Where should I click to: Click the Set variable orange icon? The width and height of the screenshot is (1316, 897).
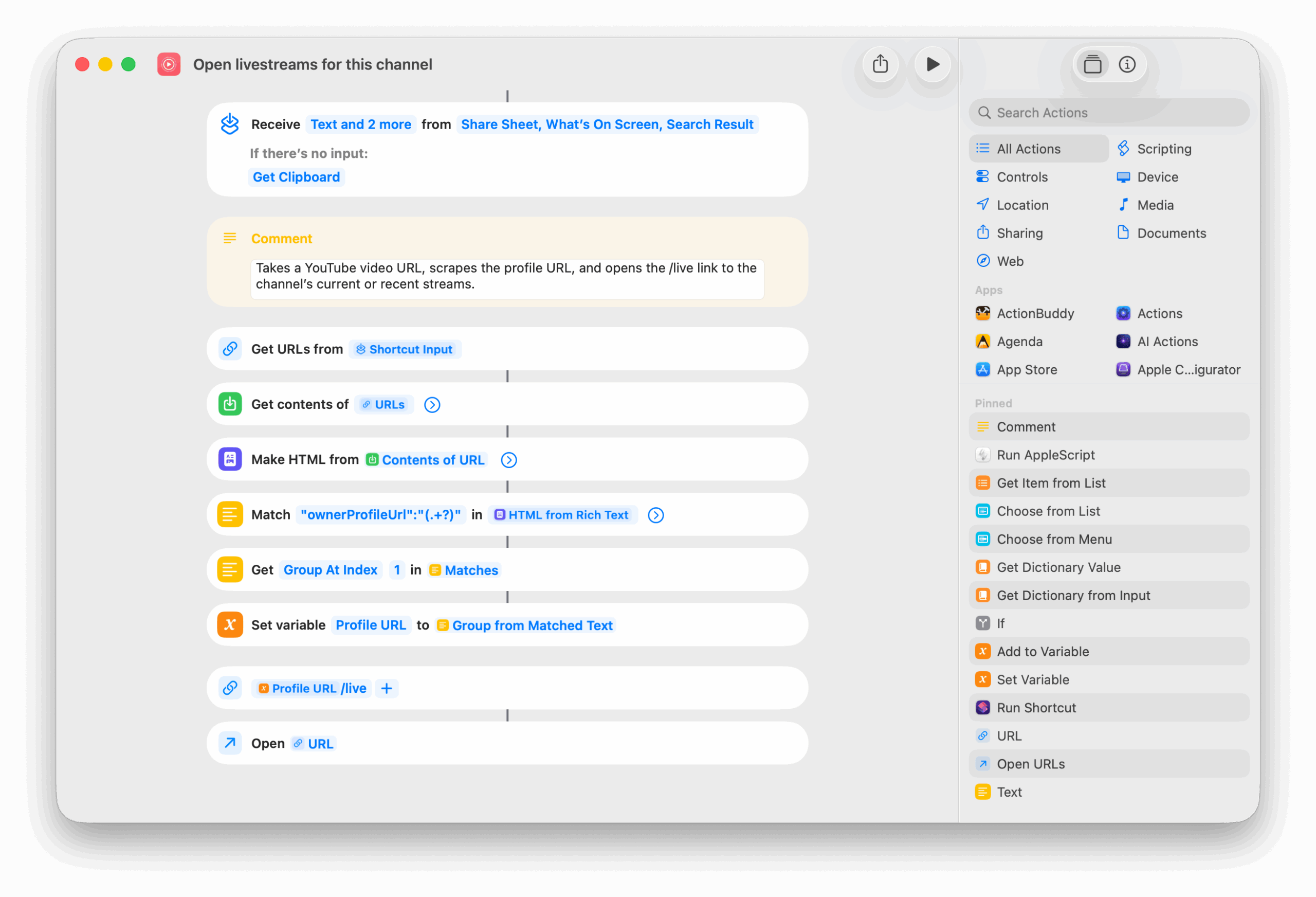pyautogui.click(x=230, y=625)
